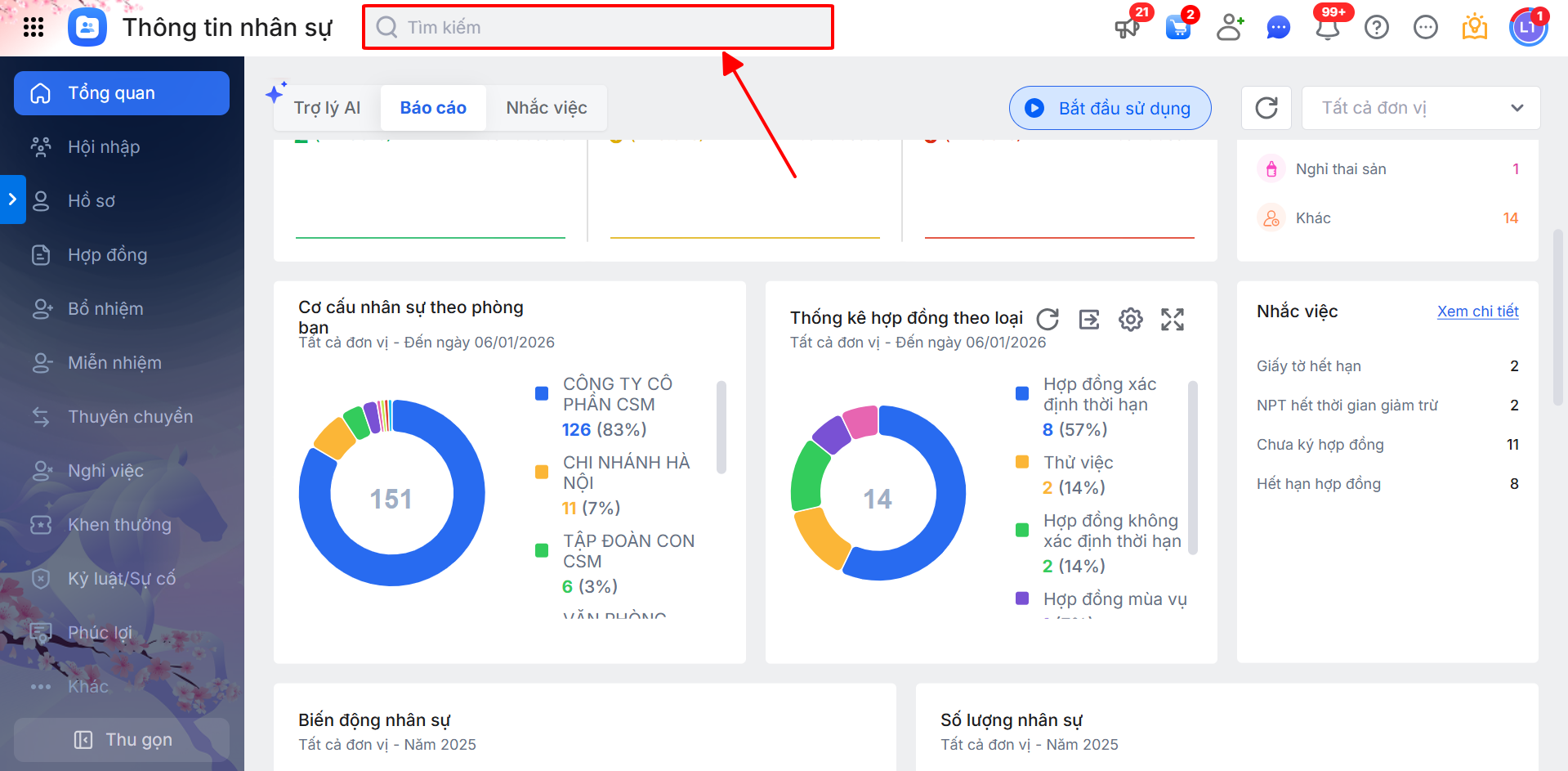The image size is (1568, 771).
Task: Open the Tất cả đơn vị dropdown
Action: tap(1421, 108)
